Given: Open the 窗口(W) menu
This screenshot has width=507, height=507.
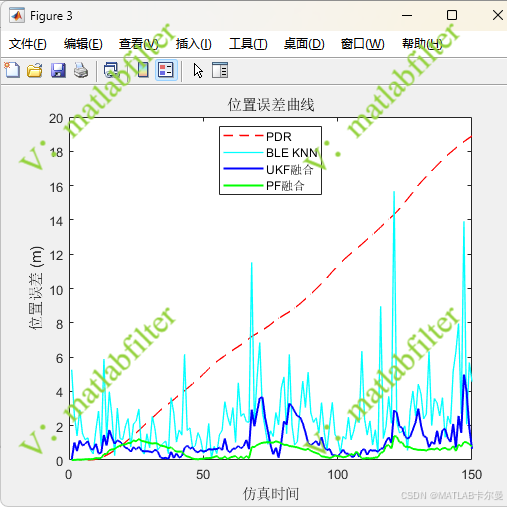Looking at the screenshot, I should point(362,44).
